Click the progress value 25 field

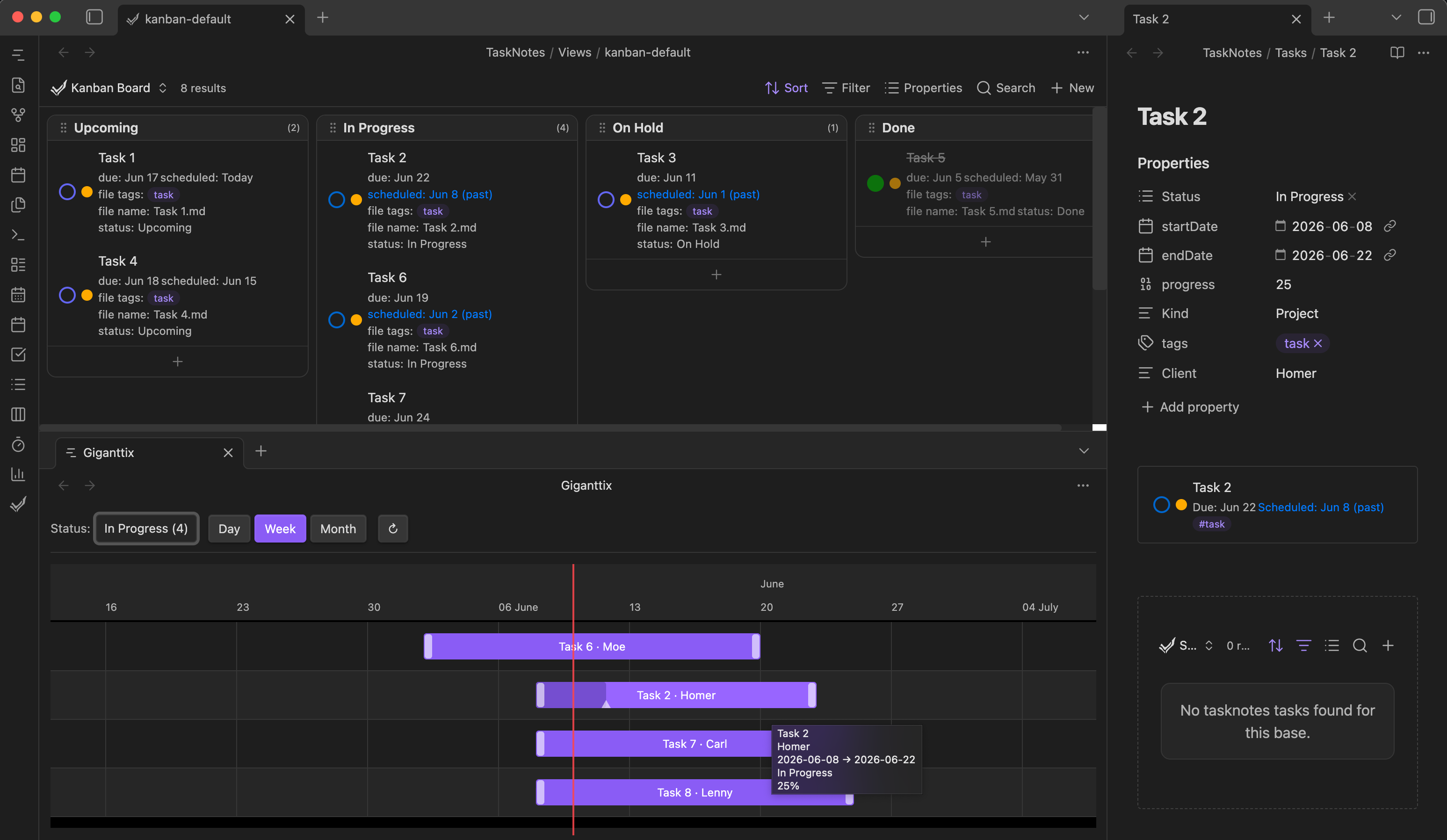tap(1283, 285)
